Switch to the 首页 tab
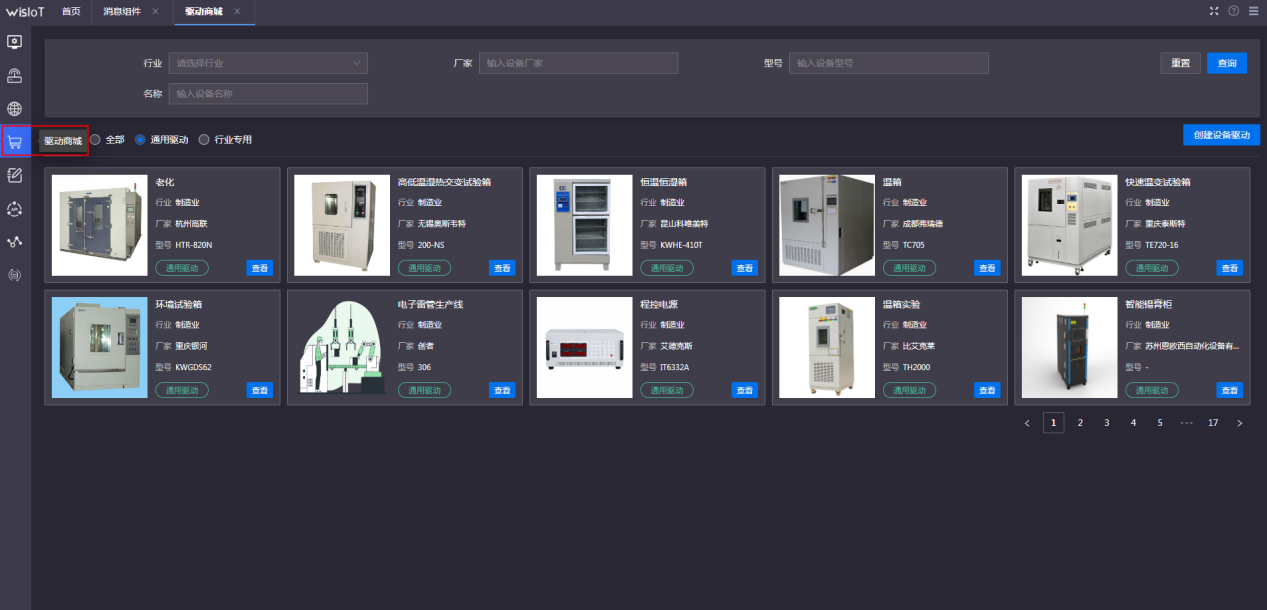 tap(71, 11)
